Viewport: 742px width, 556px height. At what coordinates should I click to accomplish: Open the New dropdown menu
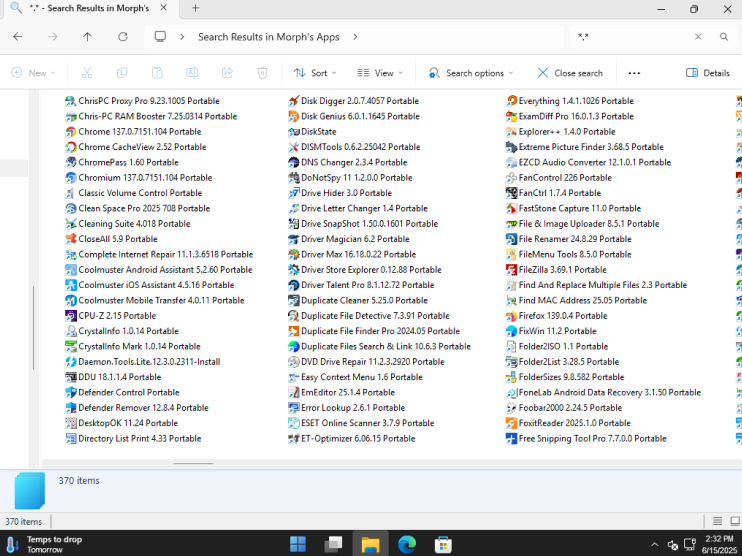[33, 73]
